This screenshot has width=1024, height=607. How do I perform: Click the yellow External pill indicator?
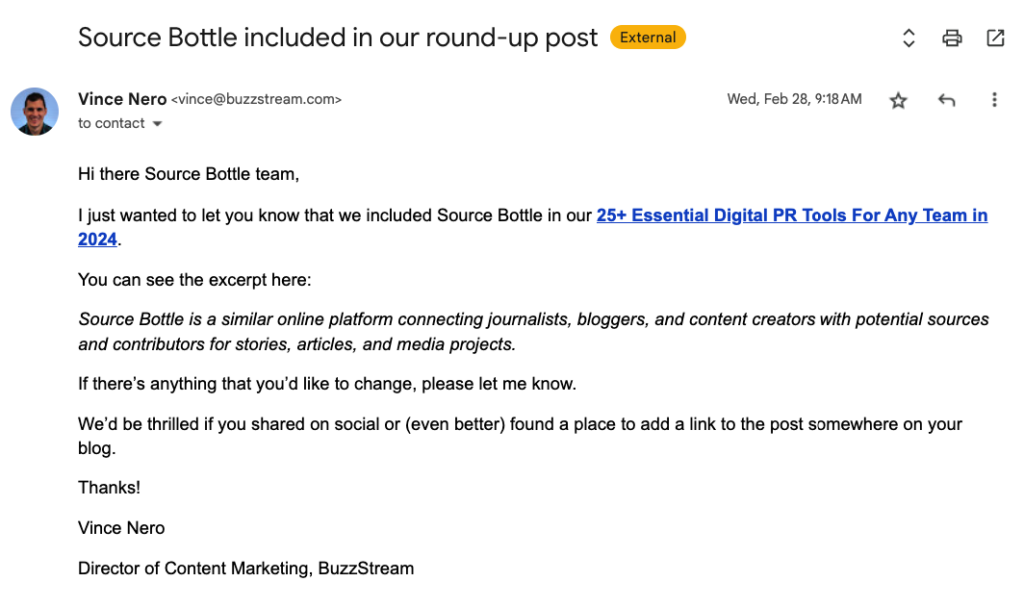[x=647, y=37]
